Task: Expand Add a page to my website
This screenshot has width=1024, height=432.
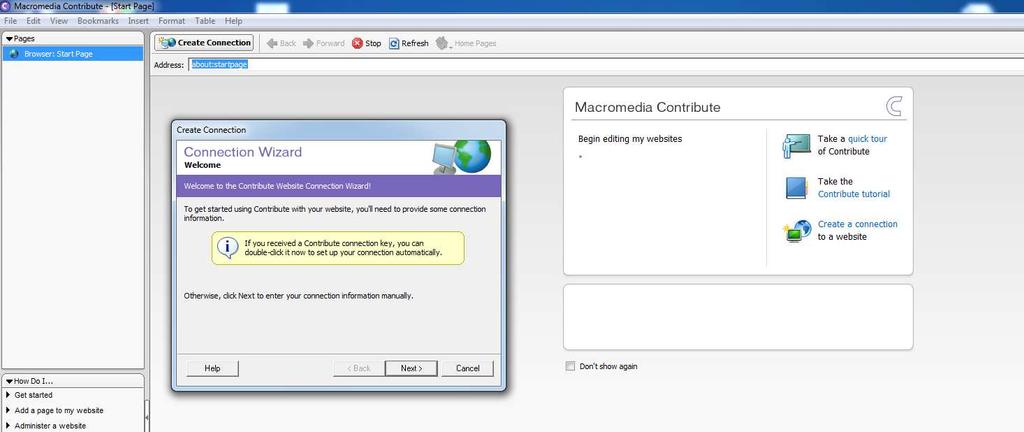Action: (x=8, y=410)
